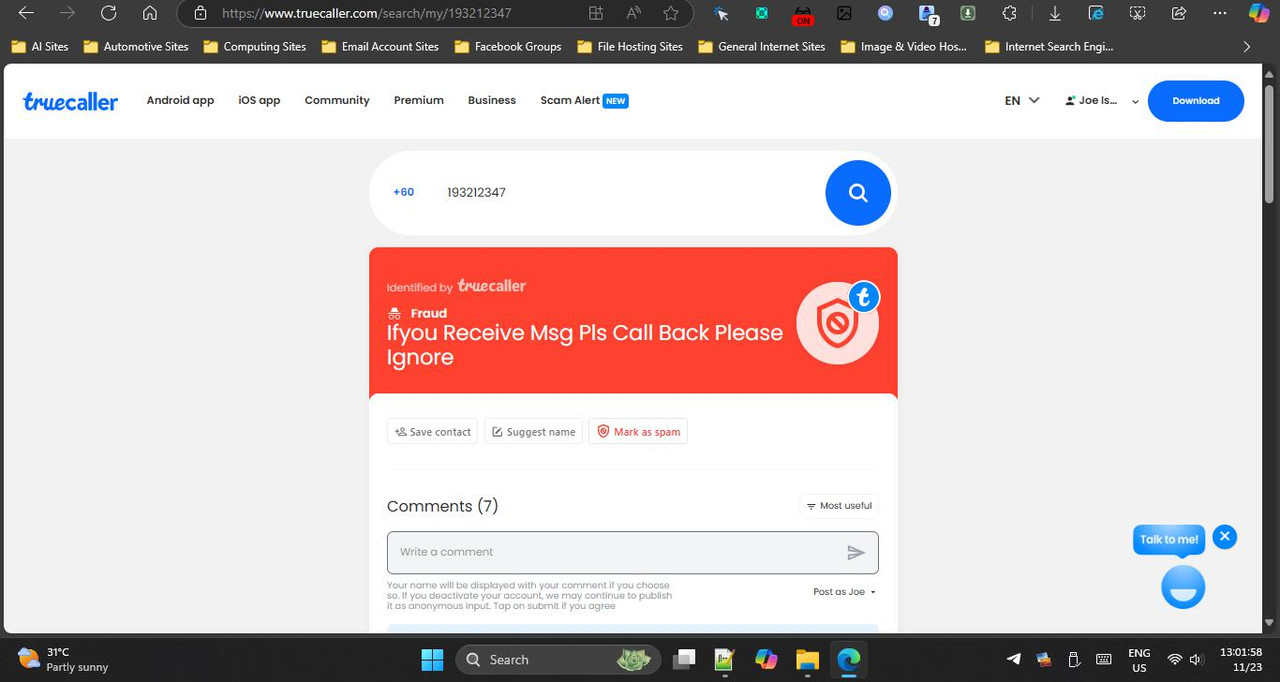The image size is (1280, 682).
Task: Open File Hosting Sites bookmarks folder
Action: 629,47
